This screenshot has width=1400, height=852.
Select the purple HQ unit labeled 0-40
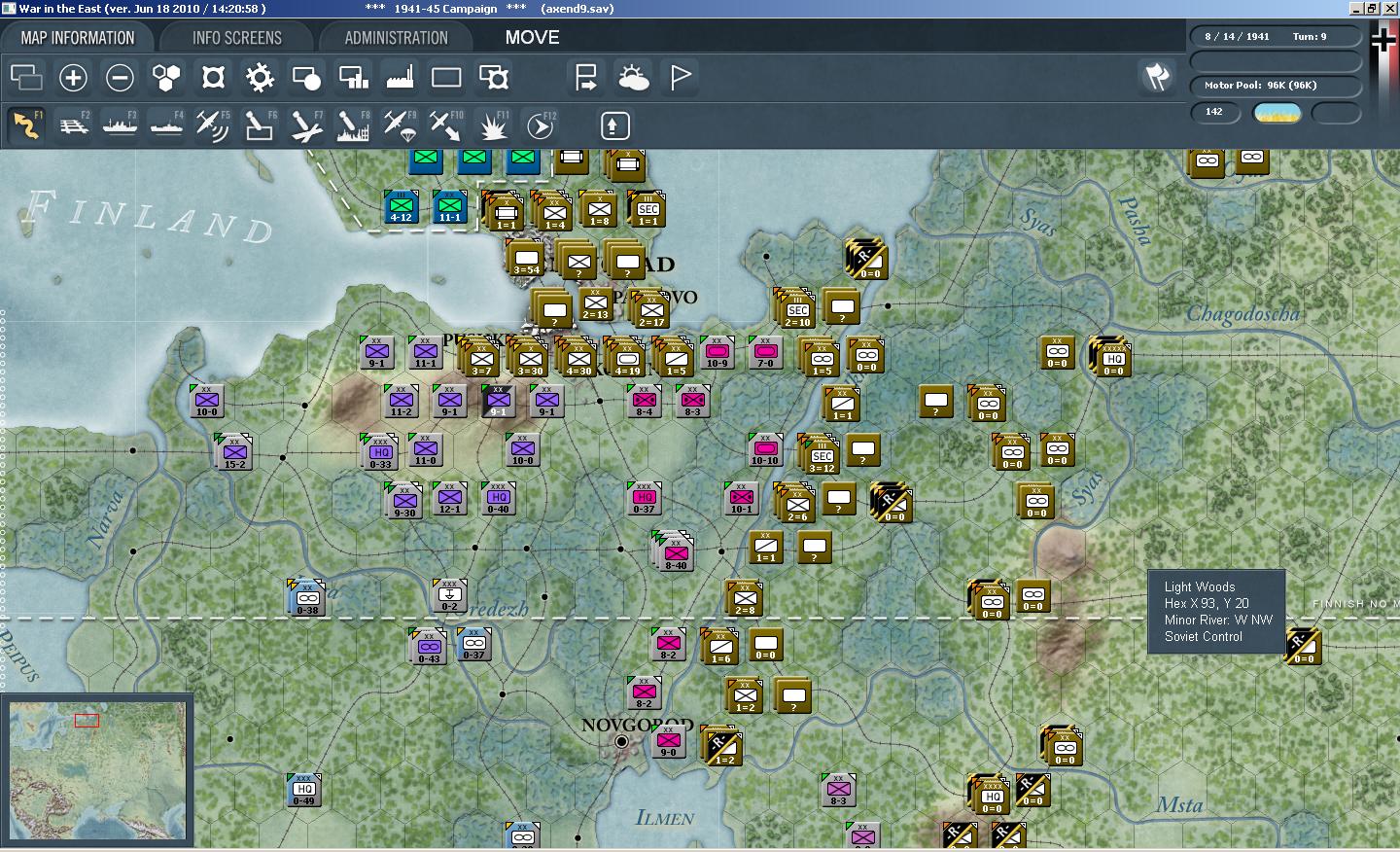pos(498,499)
